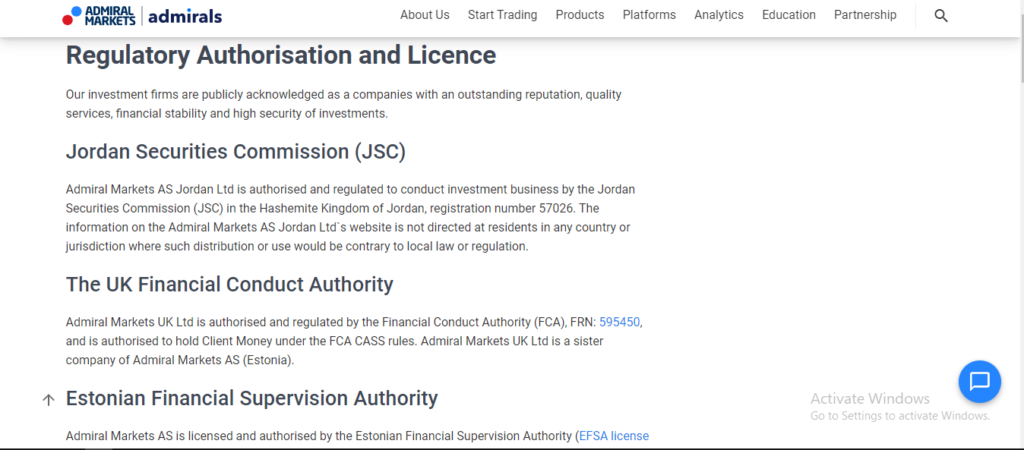Image resolution: width=1024 pixels, height=450 pixels.
Task: Open the Start Trading menu
Action: (502, 15)
